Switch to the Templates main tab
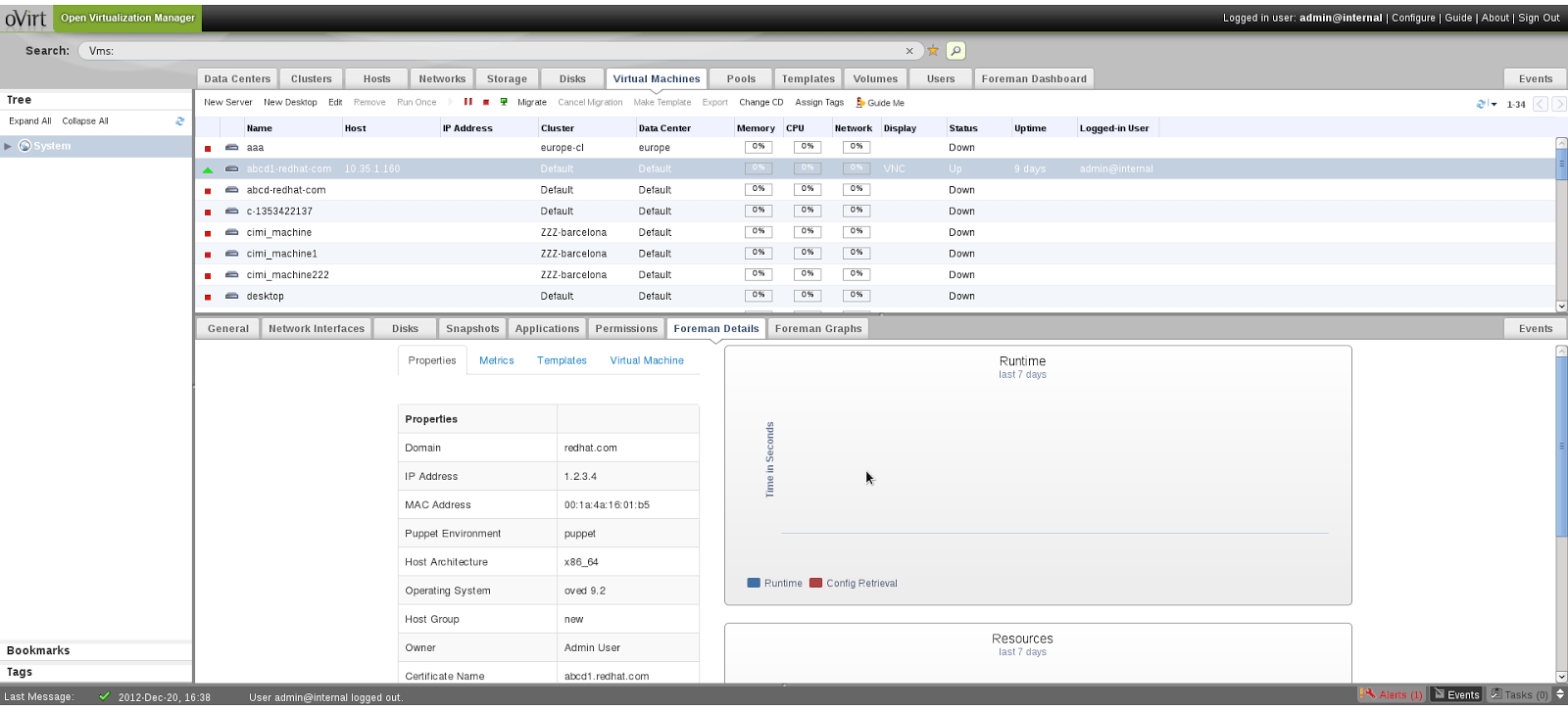The width and height of the screenshot is (1568, 710). (808, 78)
